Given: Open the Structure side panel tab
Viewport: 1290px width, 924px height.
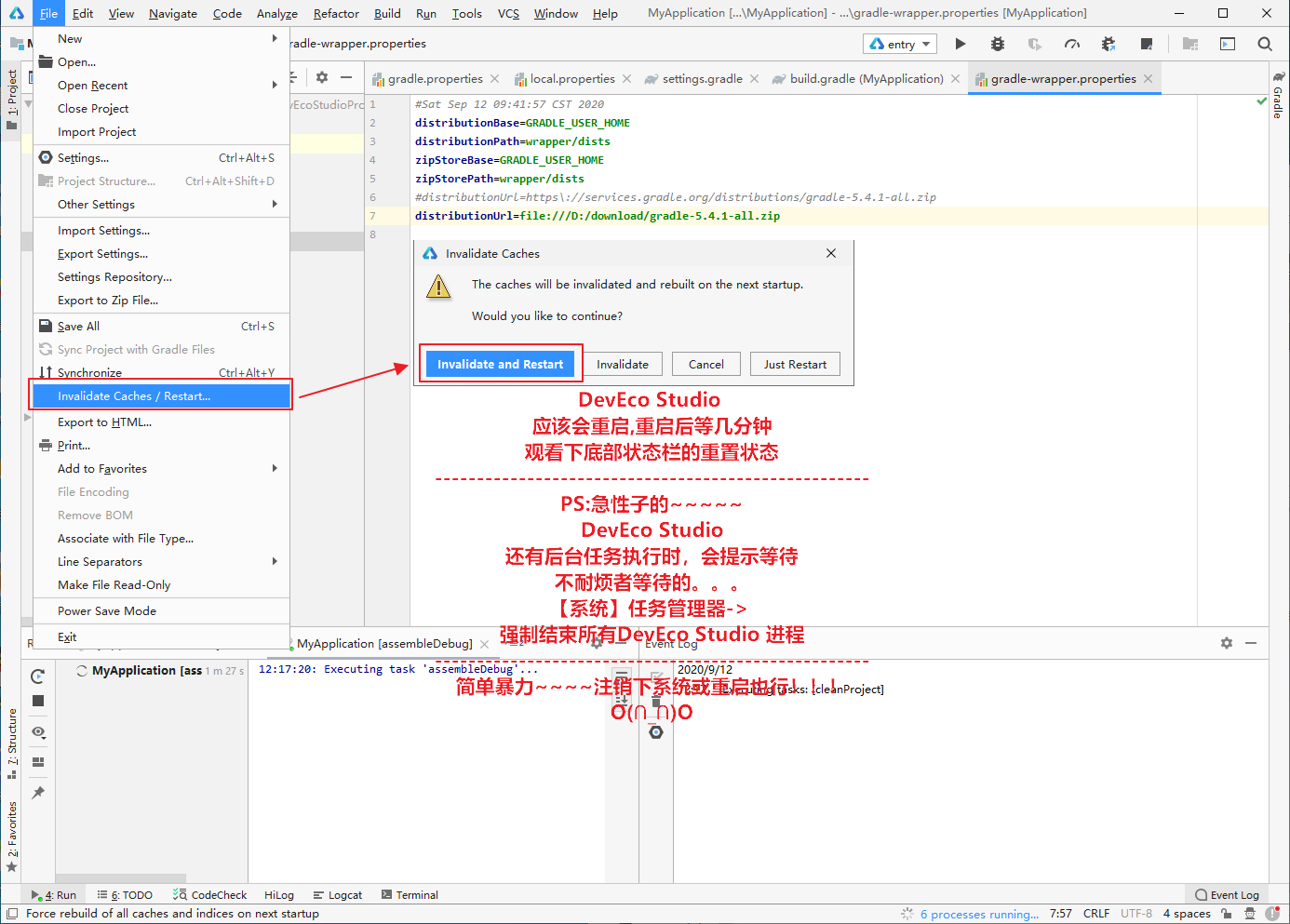Looking at the screenshot, I should (11, 743).
